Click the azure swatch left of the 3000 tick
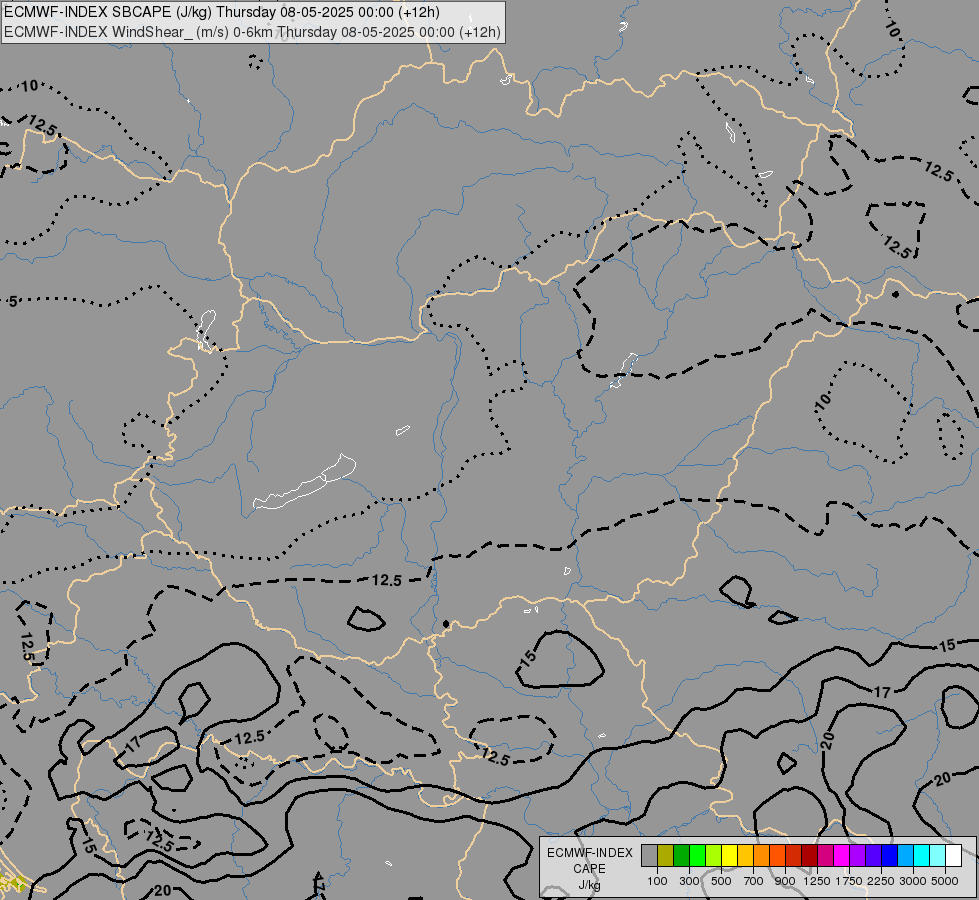The image size is (979, 900). (905, 855)
